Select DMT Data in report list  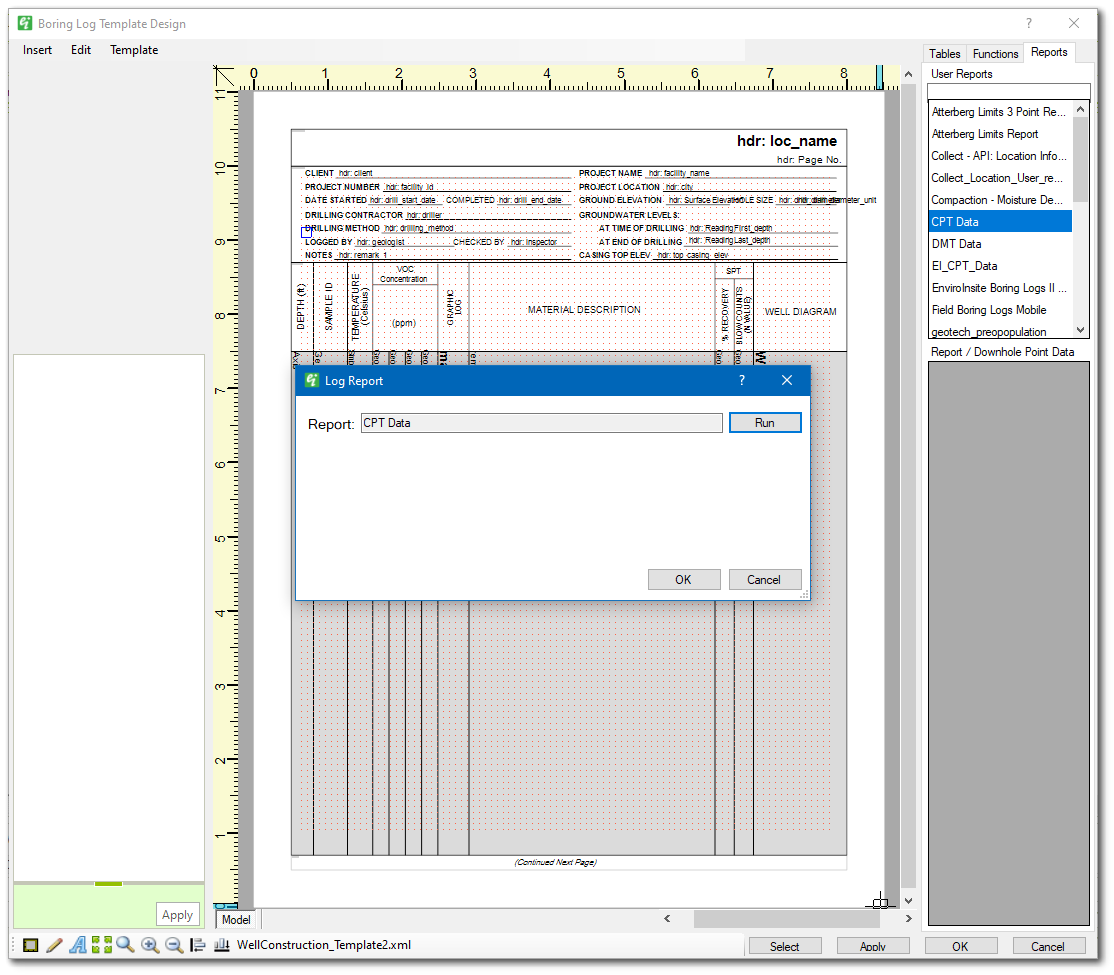click(x=957, y=244)
